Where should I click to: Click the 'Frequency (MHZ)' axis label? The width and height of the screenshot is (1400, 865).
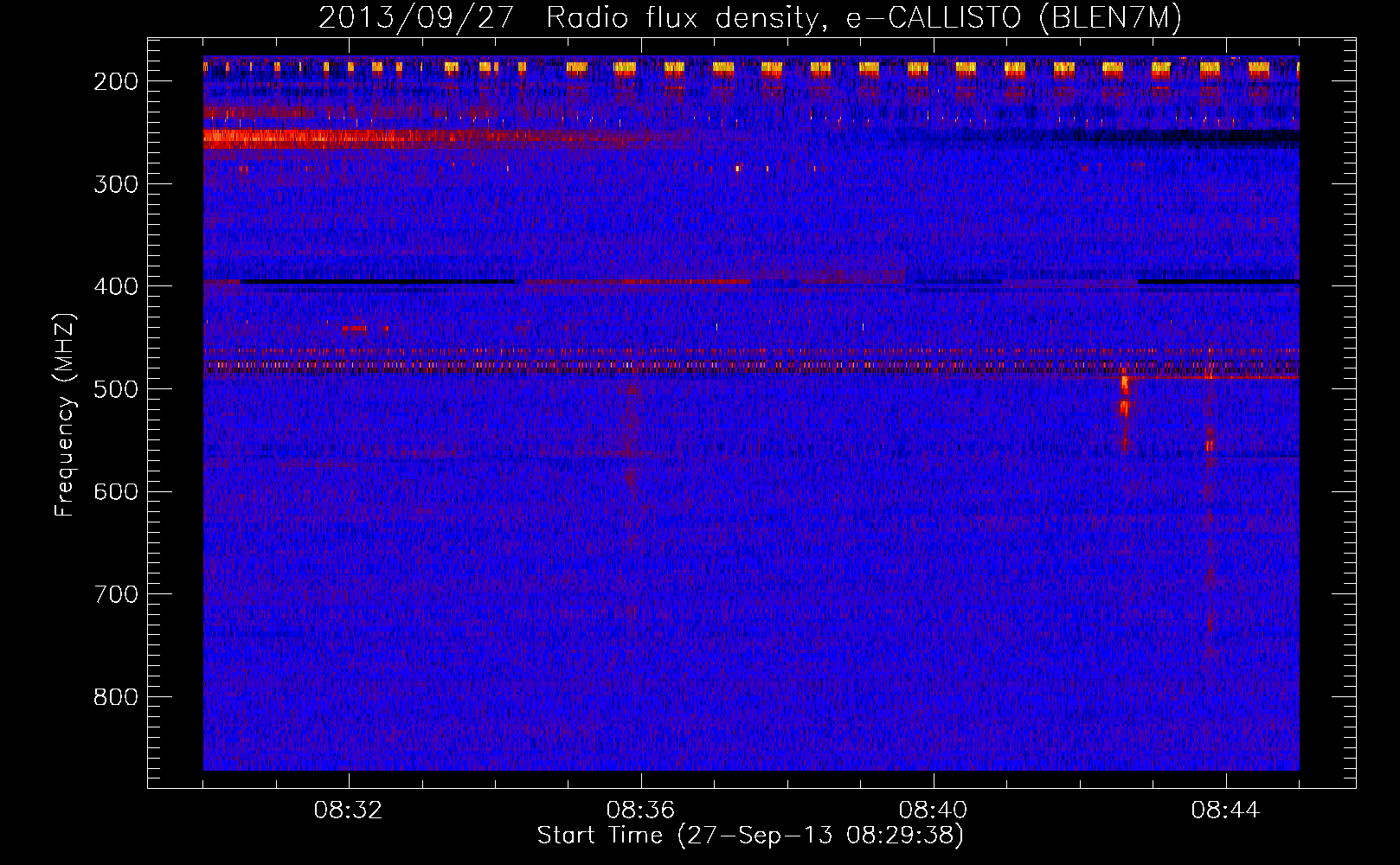pyautogui.click(x=65, y=414)
